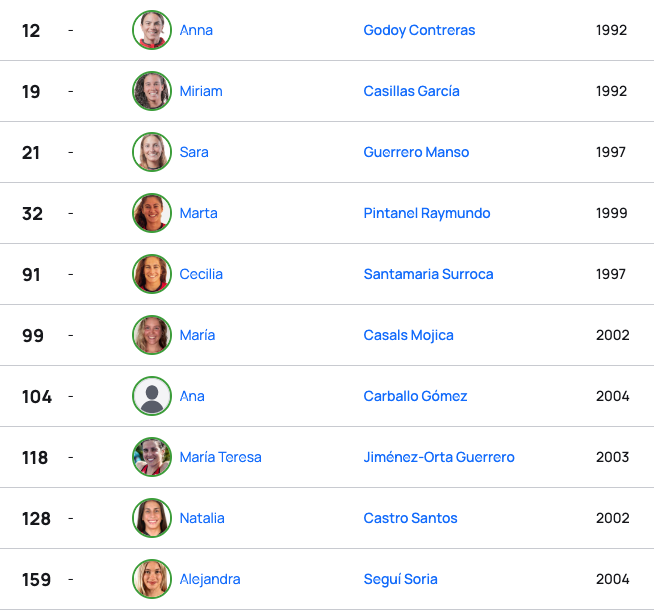Click the avatar photo in row 118
The height and width of the screenshot is (611, 654).
(152, 457)
